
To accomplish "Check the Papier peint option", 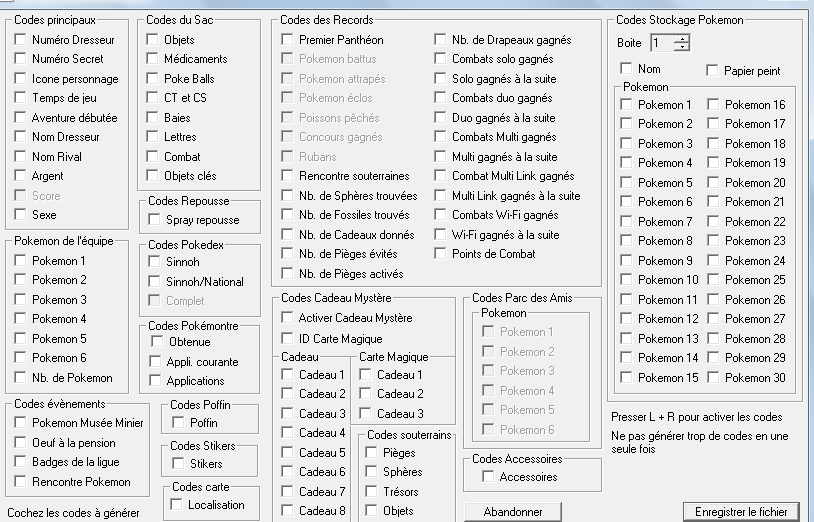I will coord(713,71).
